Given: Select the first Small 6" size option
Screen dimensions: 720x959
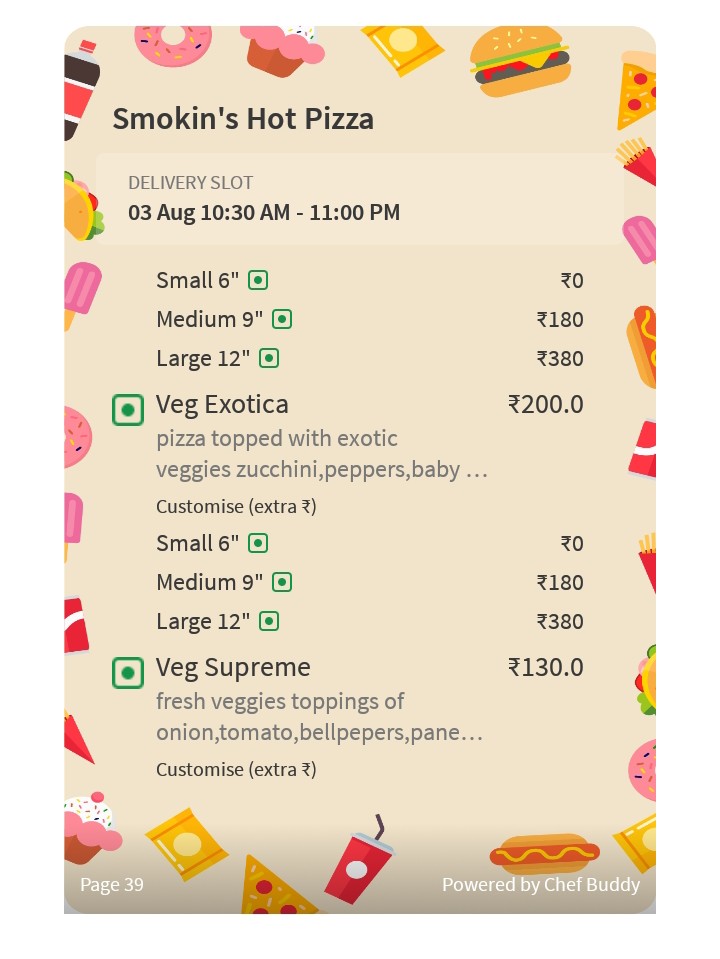Looking at the screenshot, I should [369, 281].
